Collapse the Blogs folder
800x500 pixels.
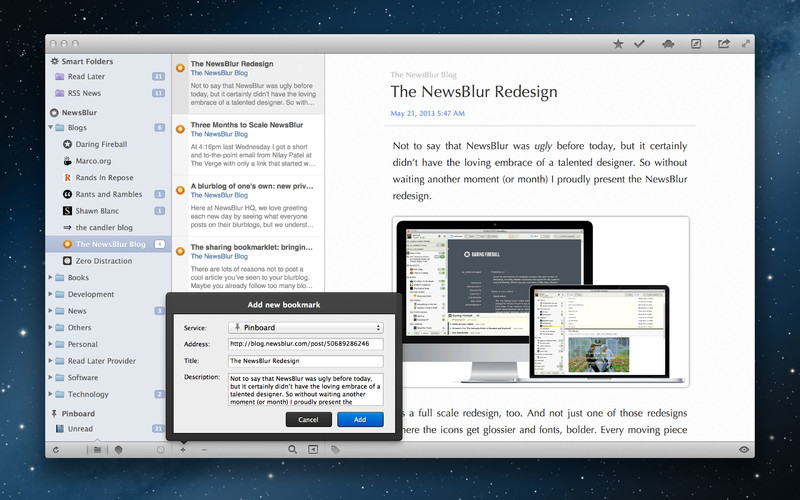click(51, 128)
